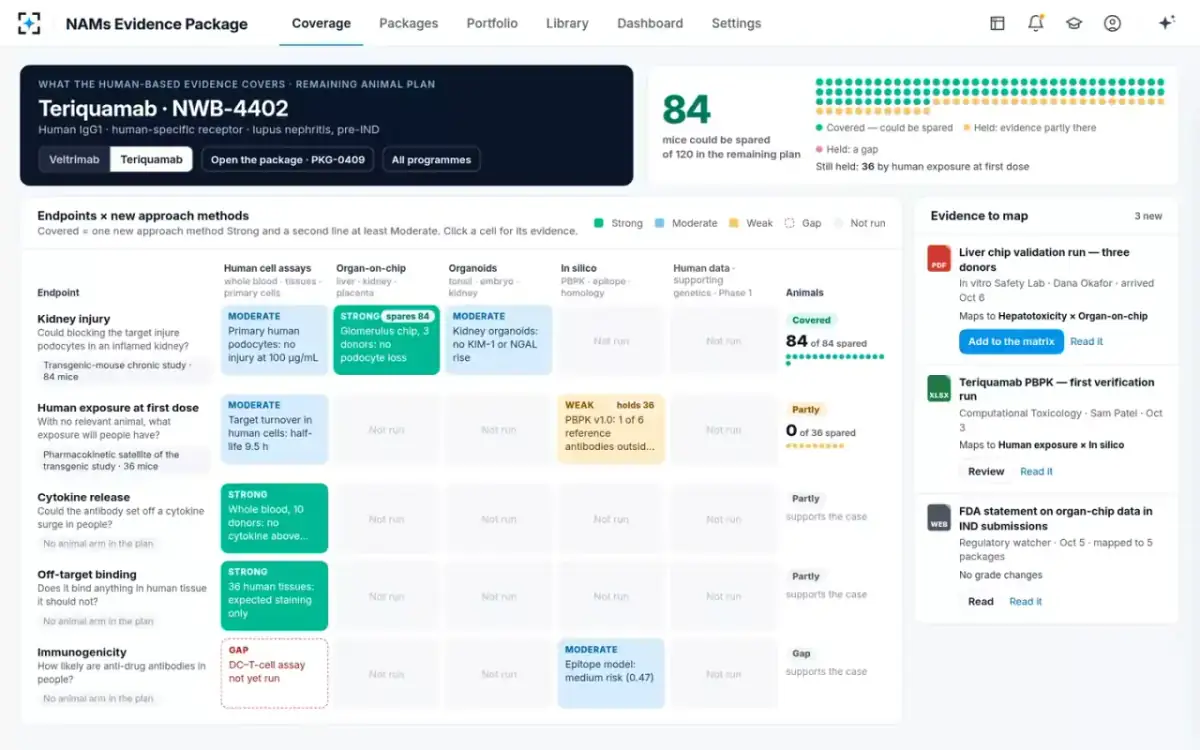This screenshot has width=1200, height=750.
Task: Click Read on the FDA statement item
Action: [x=981, y=602]
